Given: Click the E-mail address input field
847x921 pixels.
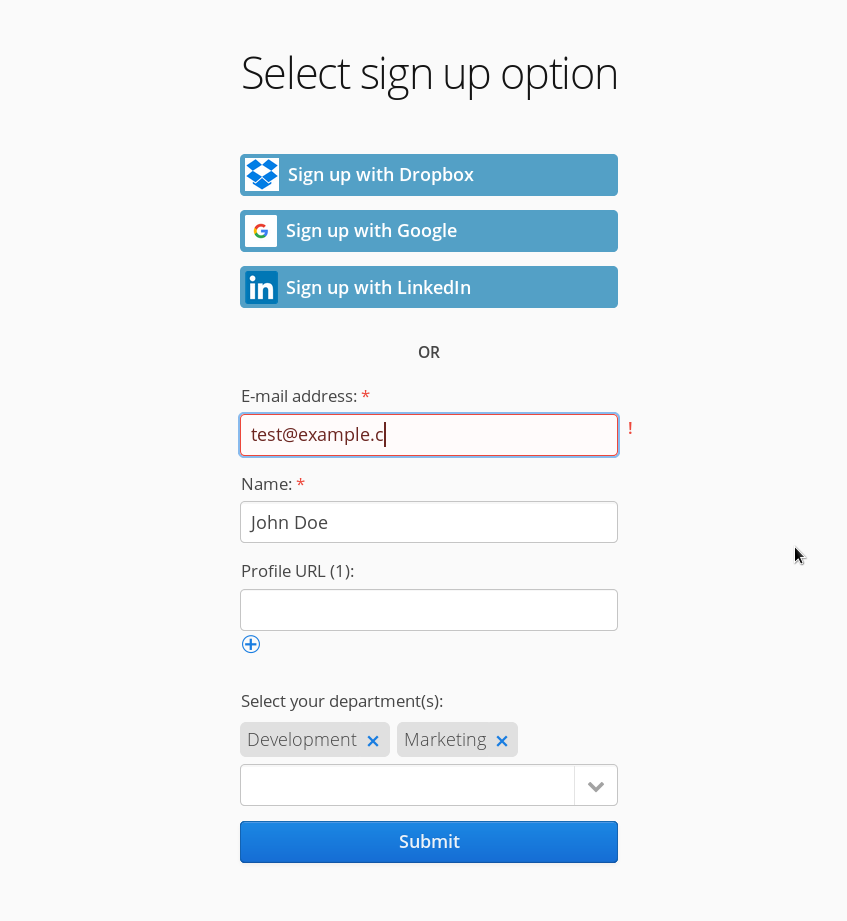Looking at the screenshot, I should [428, 434].
